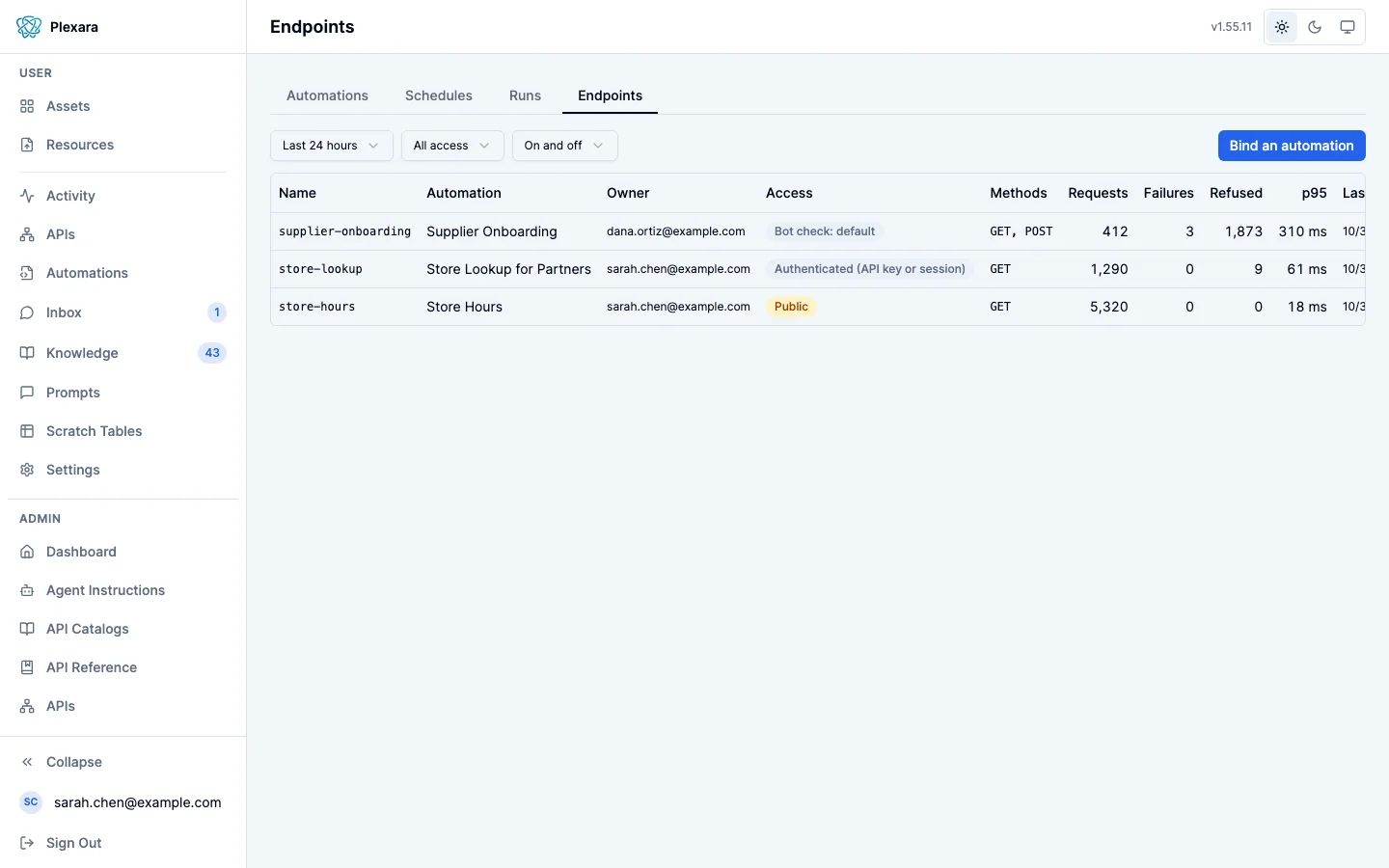Screen dimensions: 1389x868
Task: Click the Activity pulse icon
Action: 27,196
